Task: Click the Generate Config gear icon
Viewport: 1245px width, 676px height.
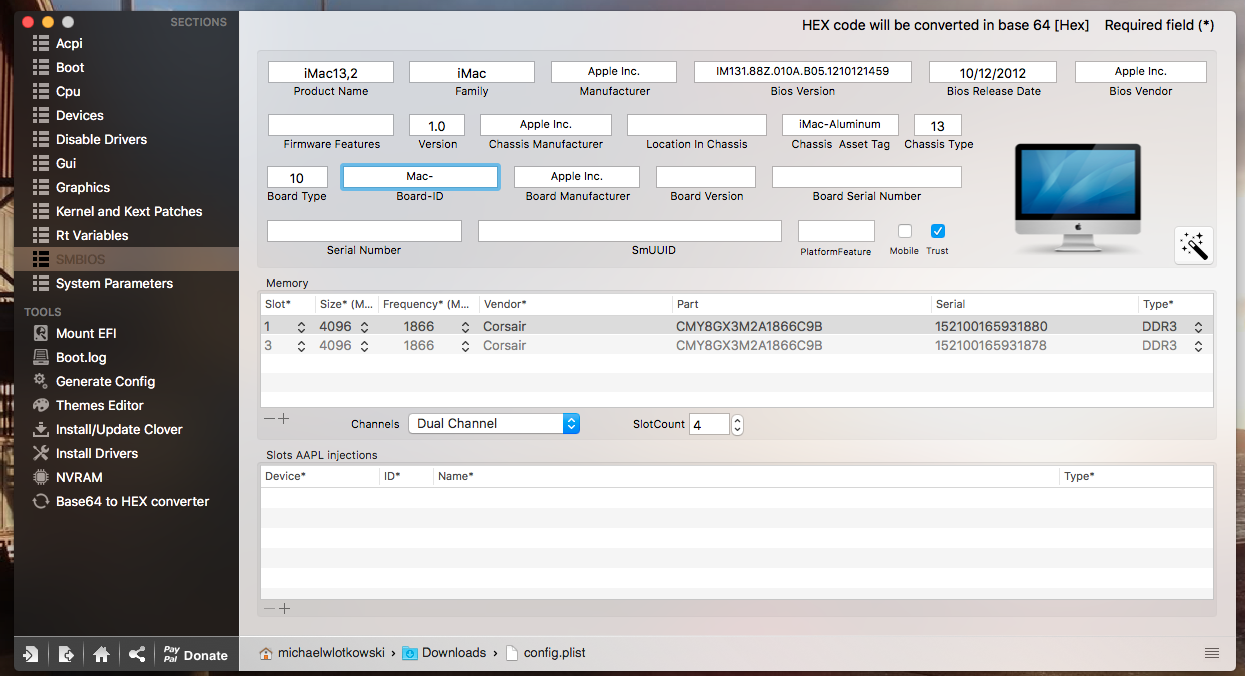Action: tap(41, 381)
